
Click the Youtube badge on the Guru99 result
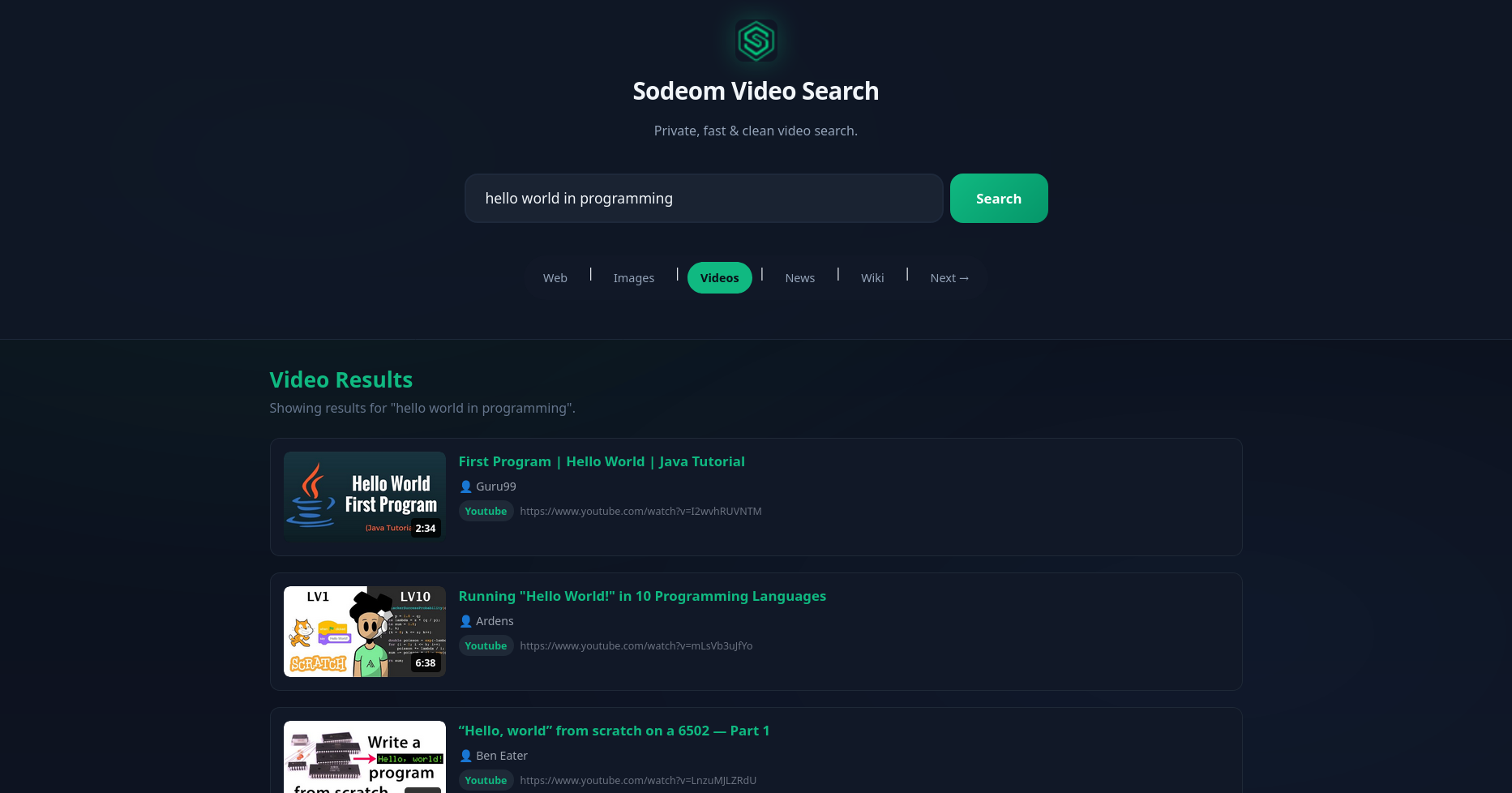(x=486, y=511)
